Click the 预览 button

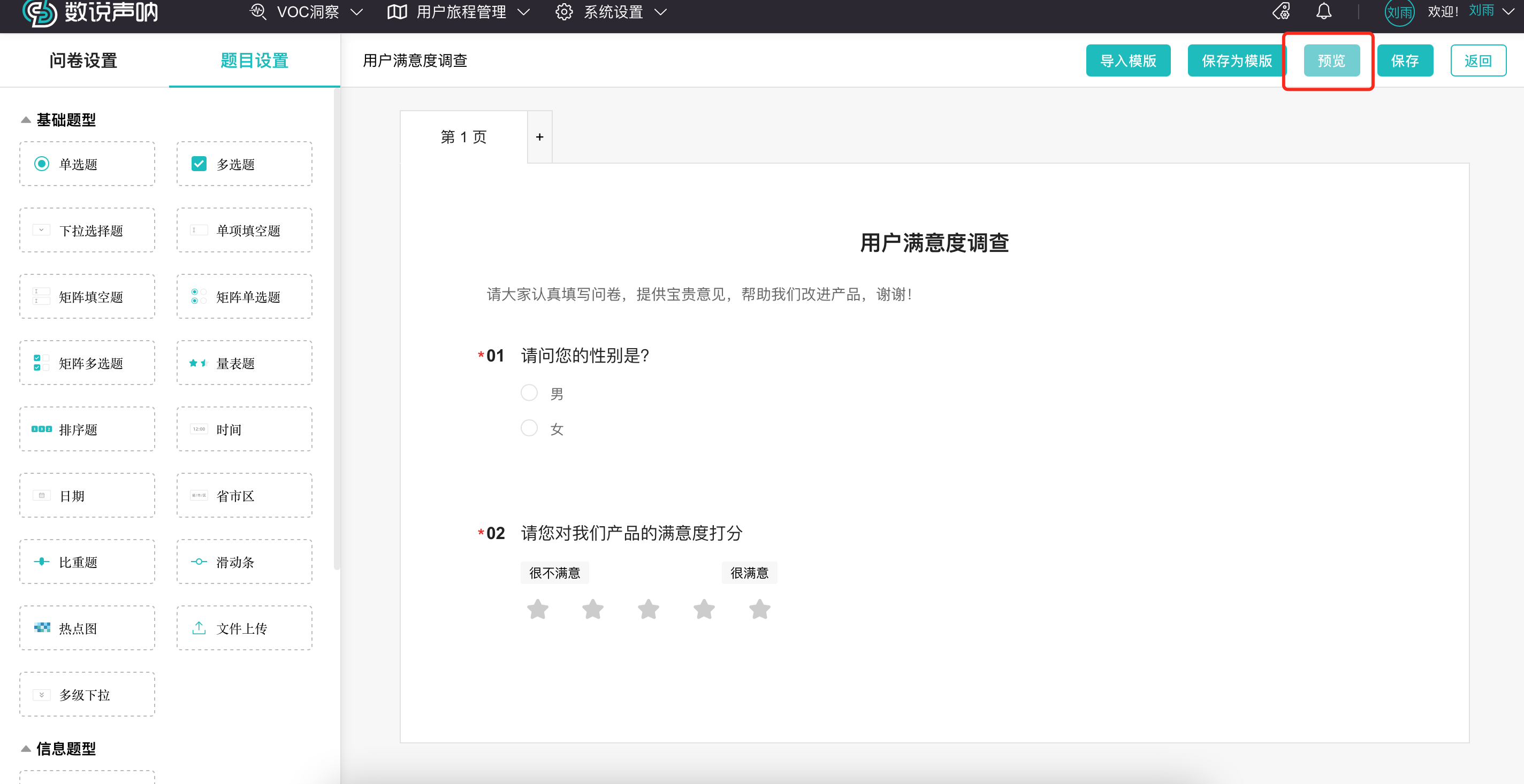coord(1331,60)
